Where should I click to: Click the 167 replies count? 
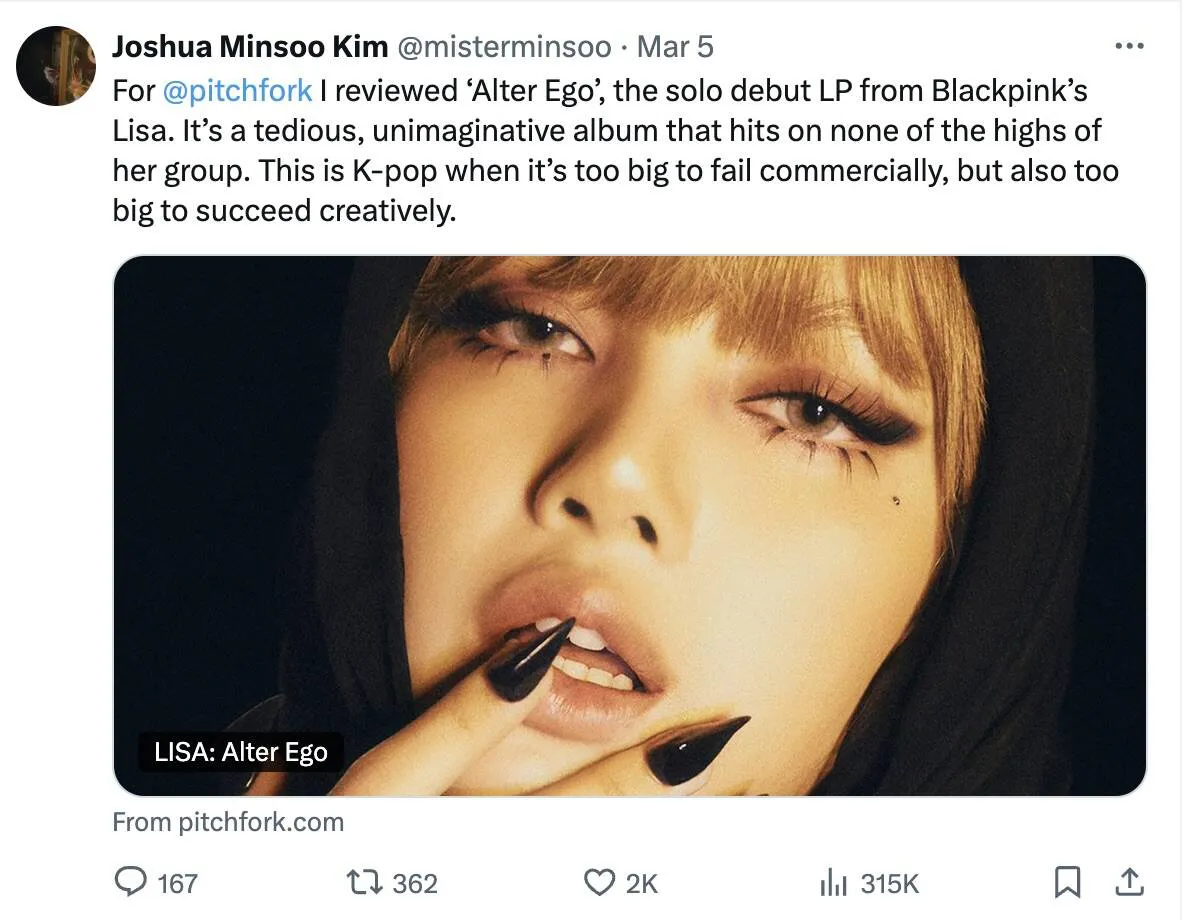177,883
